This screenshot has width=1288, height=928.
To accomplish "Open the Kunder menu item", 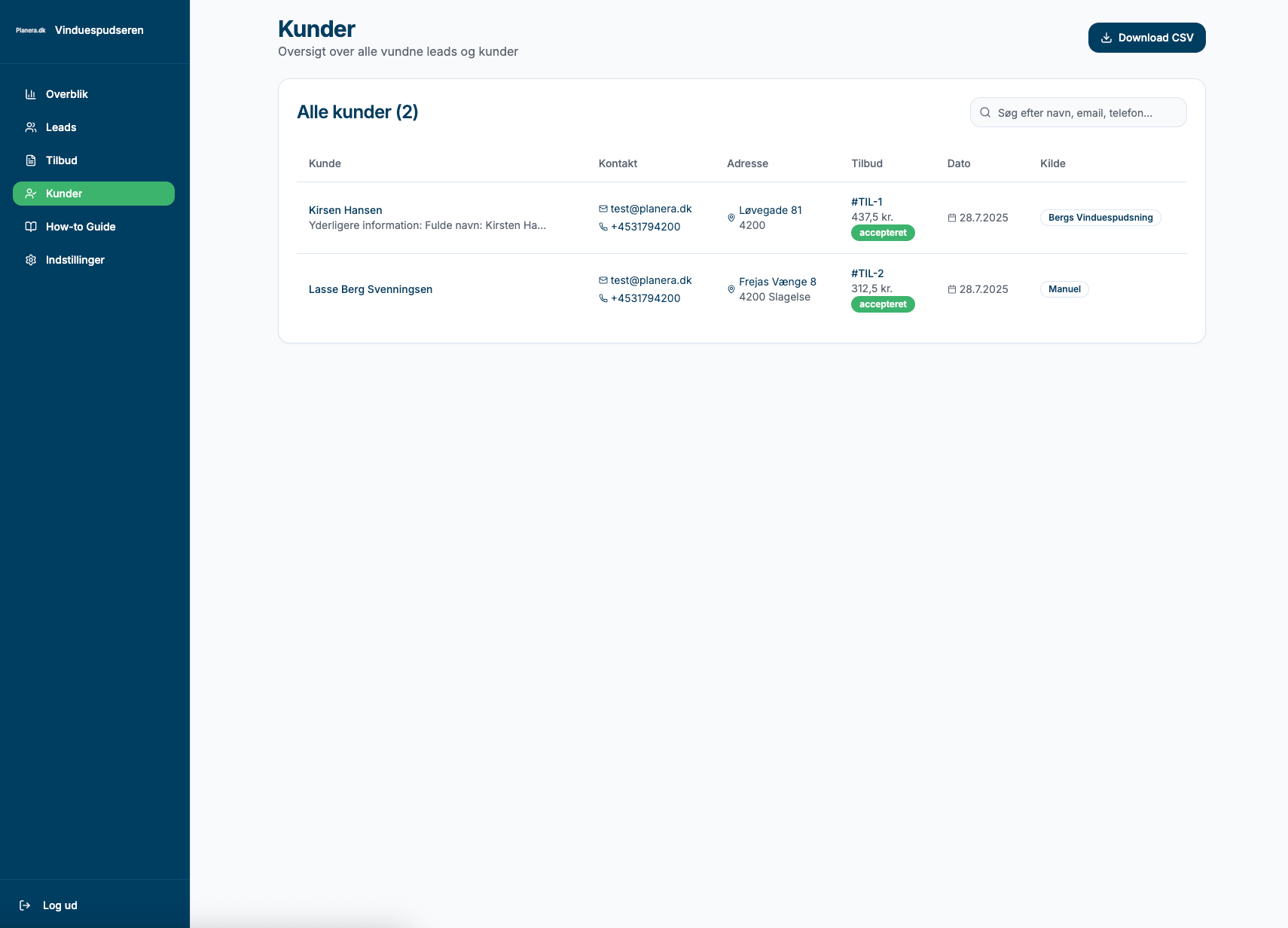I will point(93,194).
